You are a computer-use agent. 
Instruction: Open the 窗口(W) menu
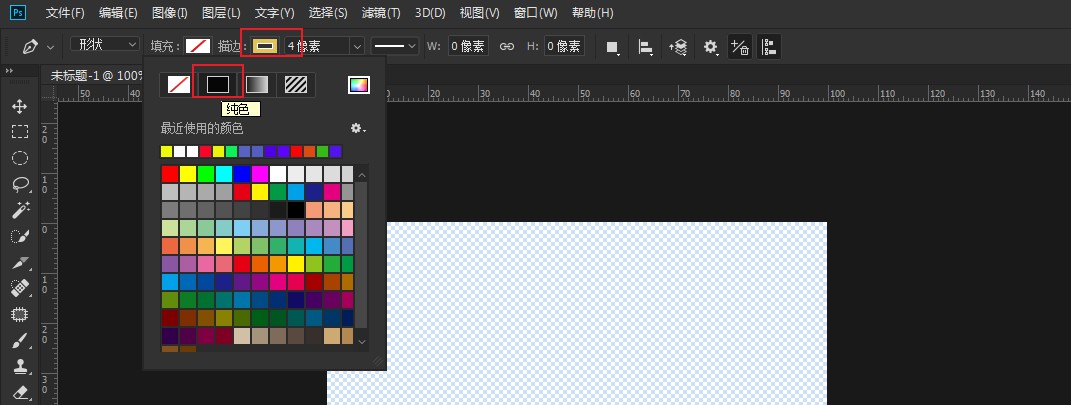tap(535, 13)
